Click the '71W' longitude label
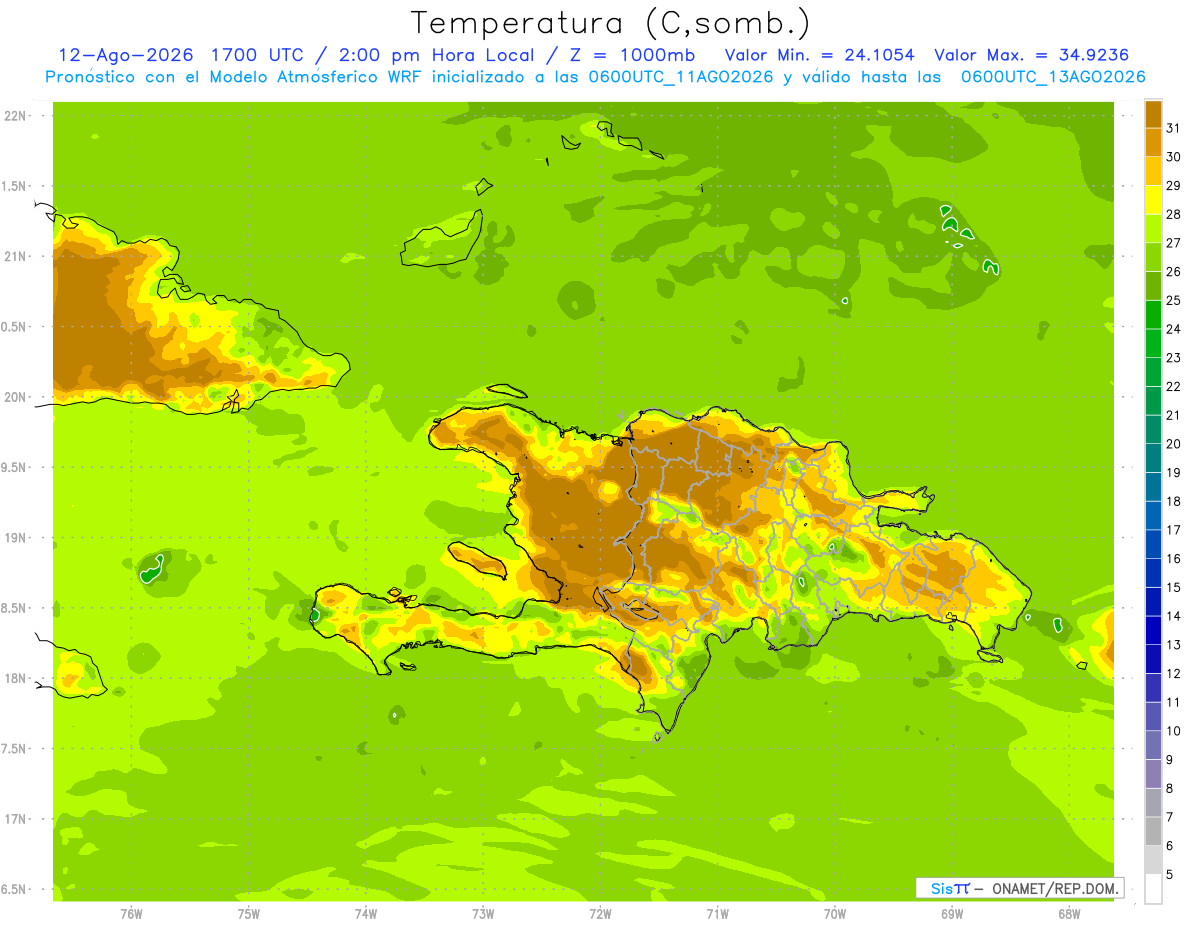This screenshot has width=1200, height=927. [717, 914]
